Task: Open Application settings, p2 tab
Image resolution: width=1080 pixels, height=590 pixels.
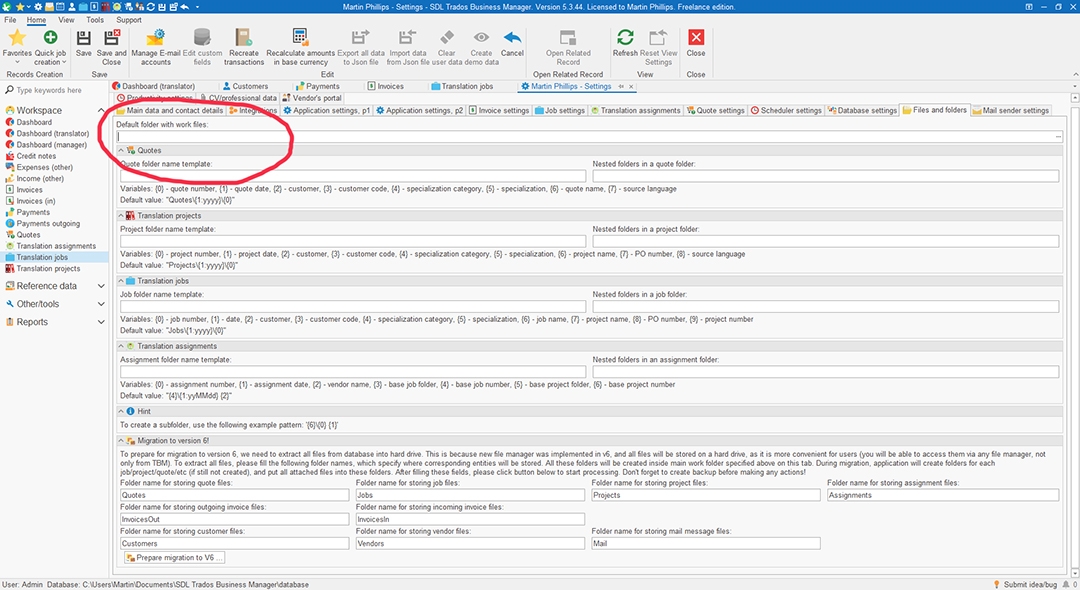Action: [x=419, y=110]
